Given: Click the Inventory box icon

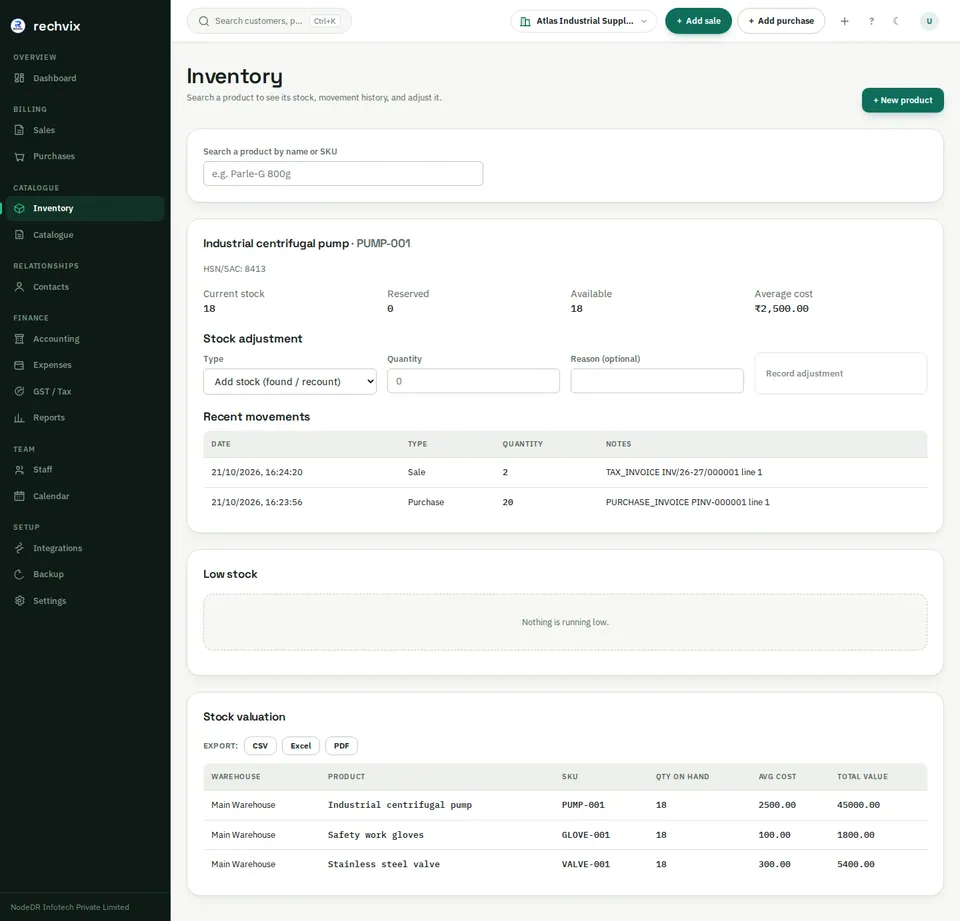Looking at the screenshot, I should point(20,208).
